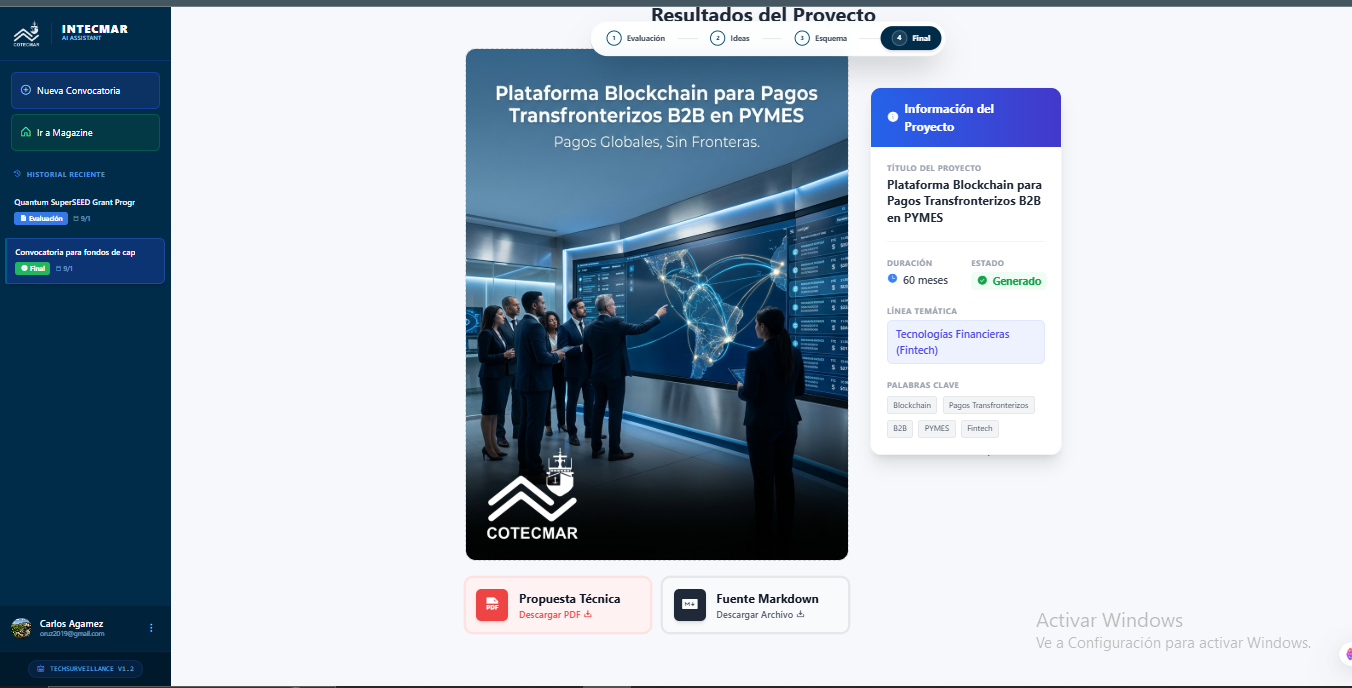Image resolution: width=1352 pixels, height=688 pixels.
Task: Click the COTECMAR logo icon in sidebar
Action: click(x=27, y=32)
